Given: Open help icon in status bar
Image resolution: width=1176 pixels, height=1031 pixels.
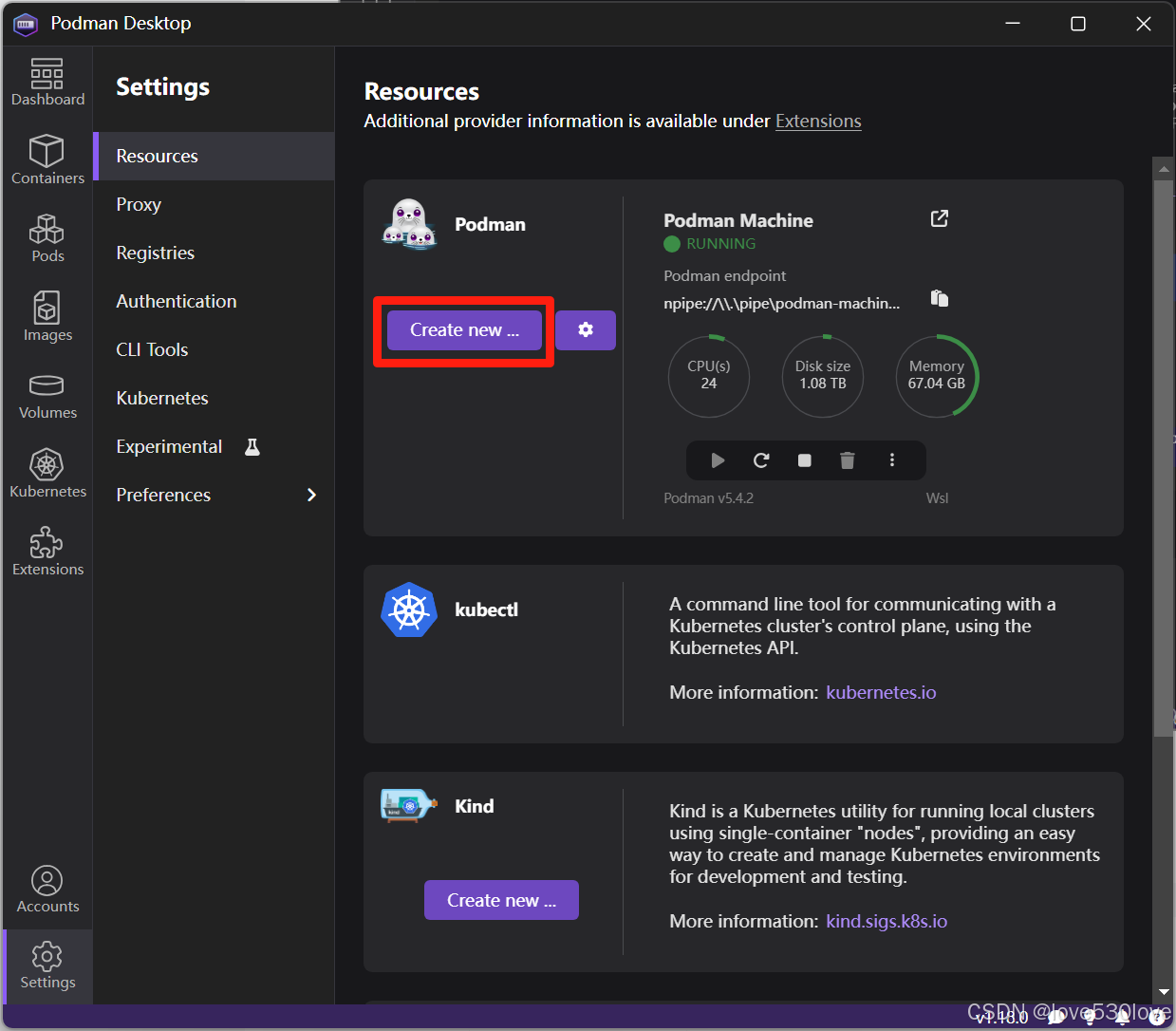Looking at the screenshot, I should (x=1156, y=1017).
